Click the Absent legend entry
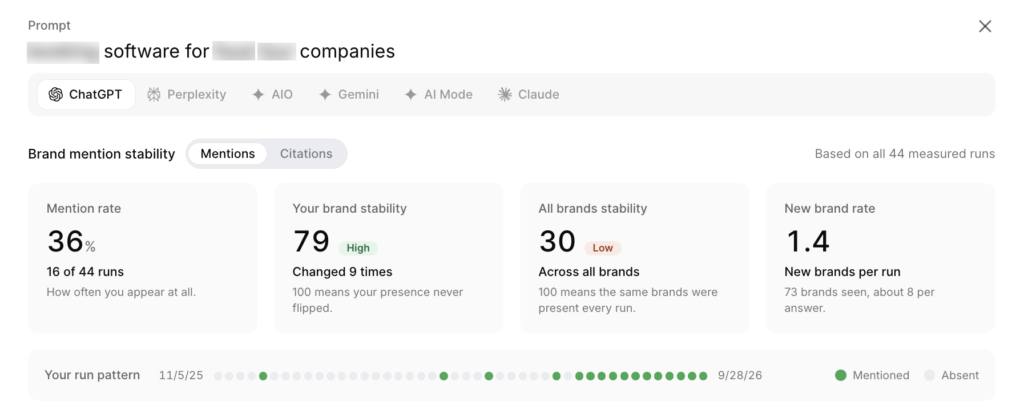The image size is (1024, 414). pyautogui.click(x=952, y=375)
